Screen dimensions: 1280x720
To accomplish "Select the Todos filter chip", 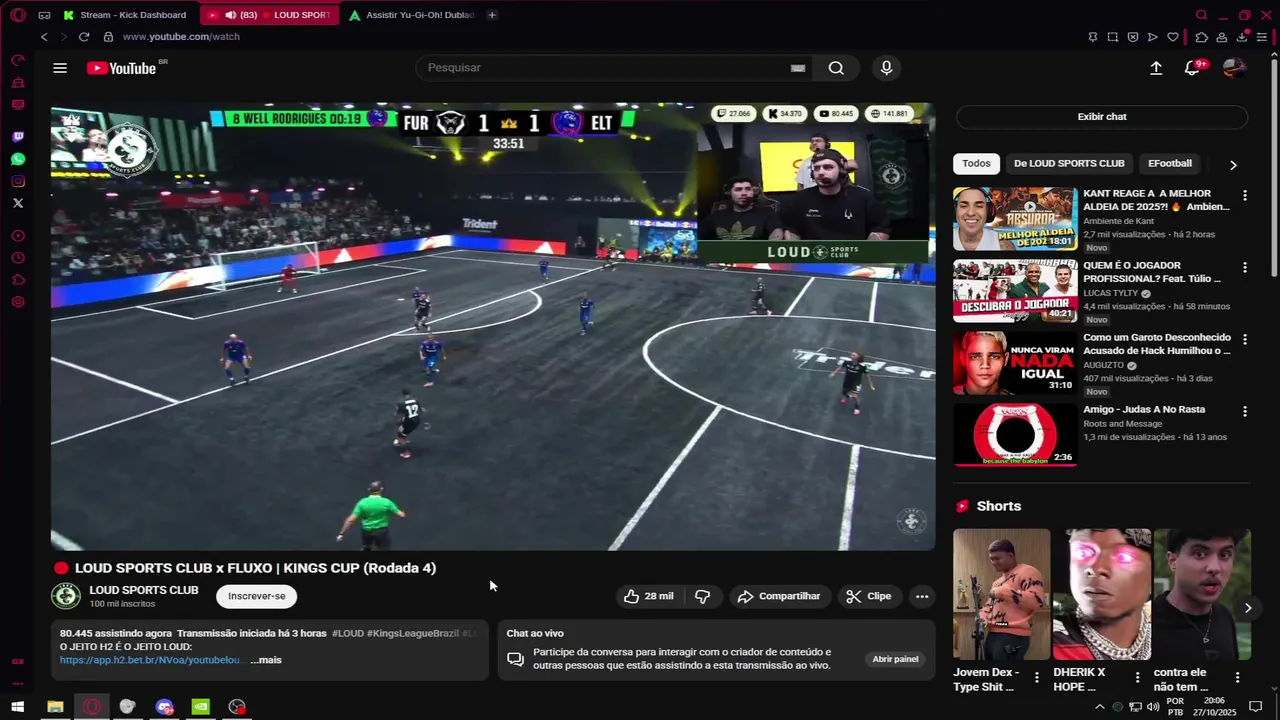I will tap(976, 163).
